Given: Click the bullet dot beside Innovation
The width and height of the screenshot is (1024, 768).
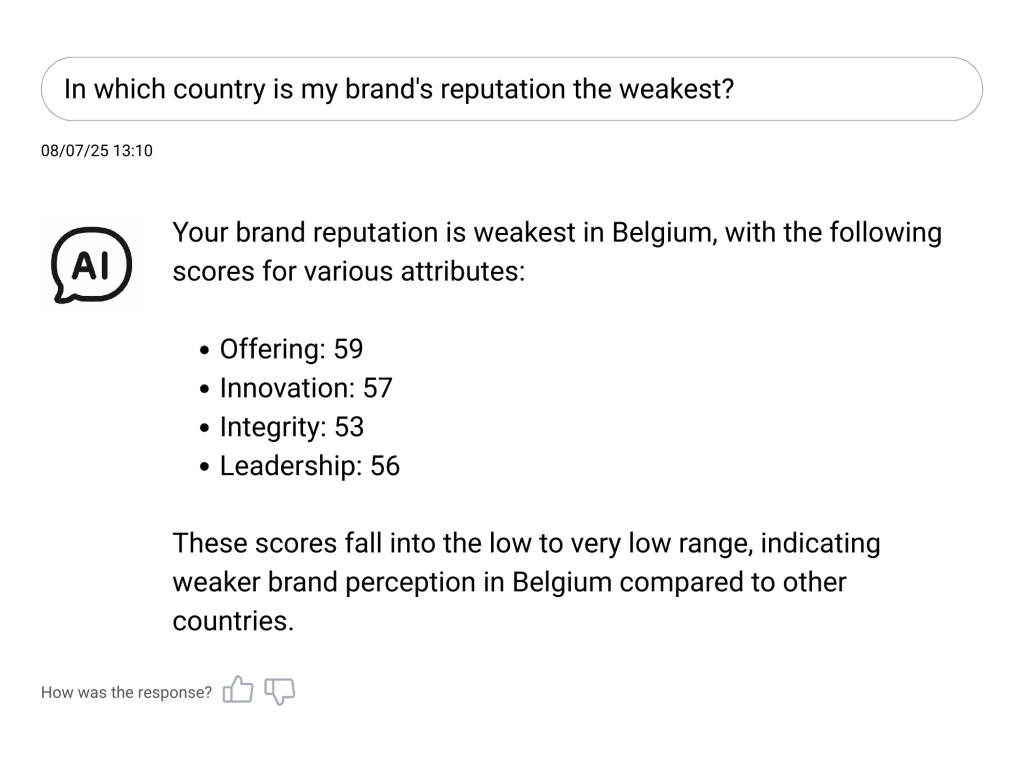Looking at the screenshot, I should pos(205,390).
